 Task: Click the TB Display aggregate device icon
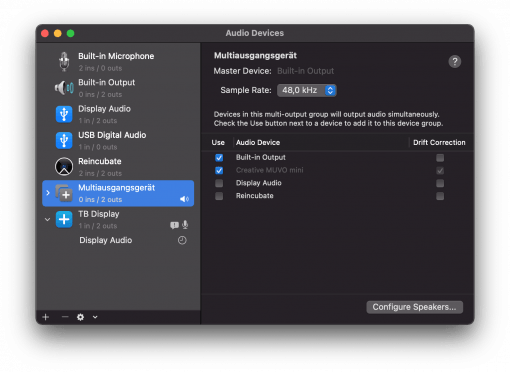click(x=64, y=219)
